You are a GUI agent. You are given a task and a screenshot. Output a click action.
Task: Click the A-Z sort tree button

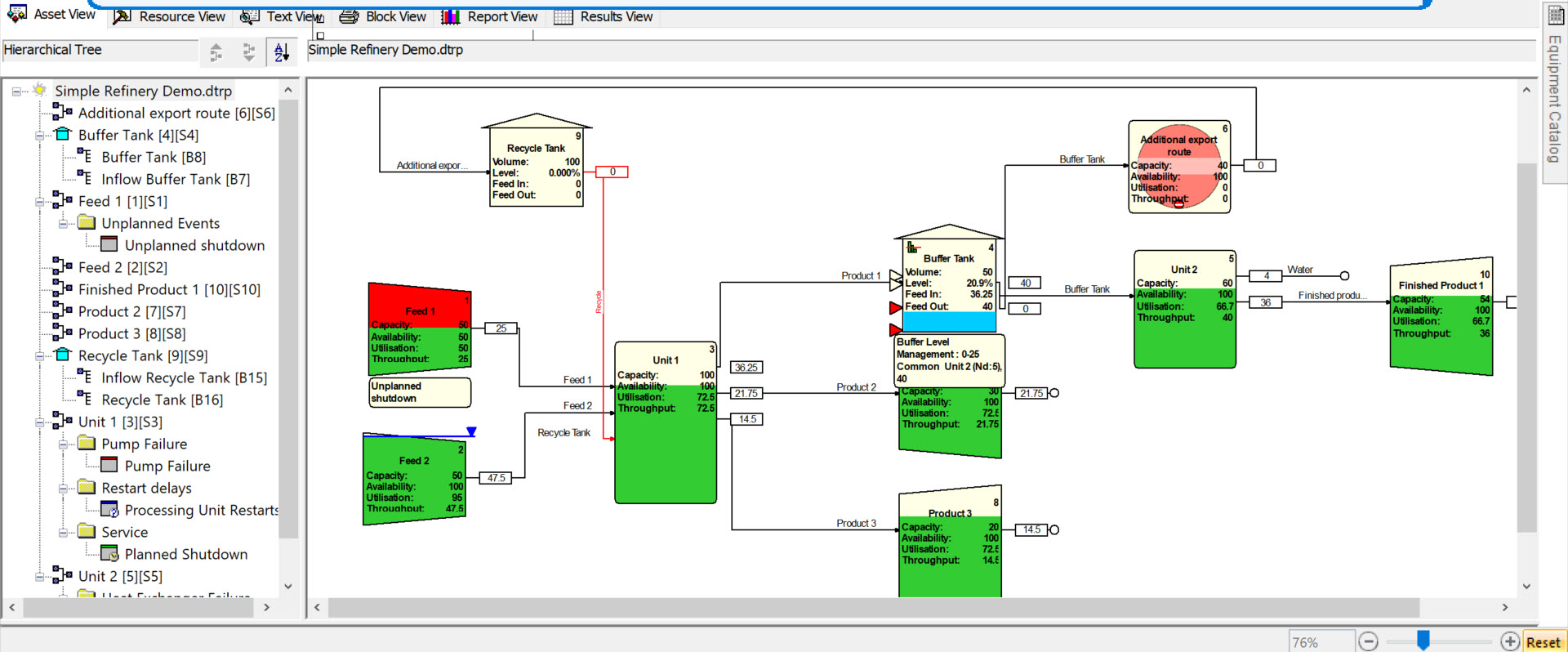[x=281, y=52]
